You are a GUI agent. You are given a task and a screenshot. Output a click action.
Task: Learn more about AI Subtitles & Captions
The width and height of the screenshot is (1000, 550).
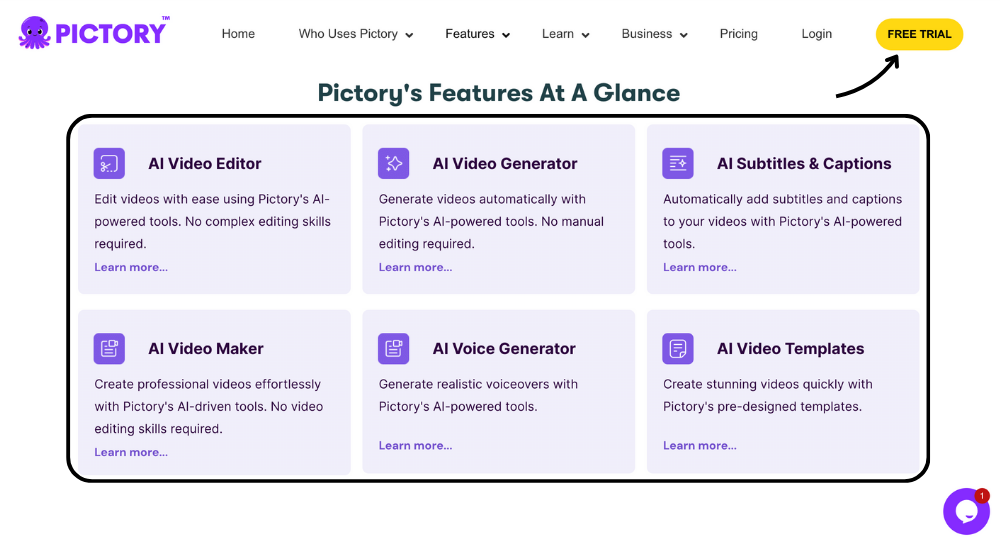pos(699,267)
